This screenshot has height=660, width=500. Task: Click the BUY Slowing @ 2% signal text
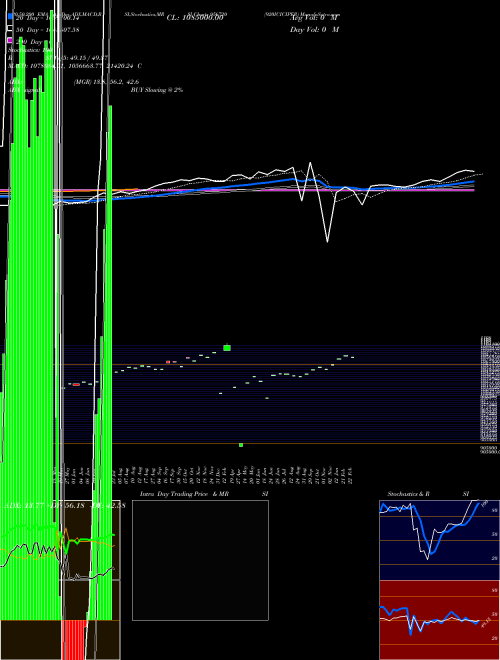[157, 90]
